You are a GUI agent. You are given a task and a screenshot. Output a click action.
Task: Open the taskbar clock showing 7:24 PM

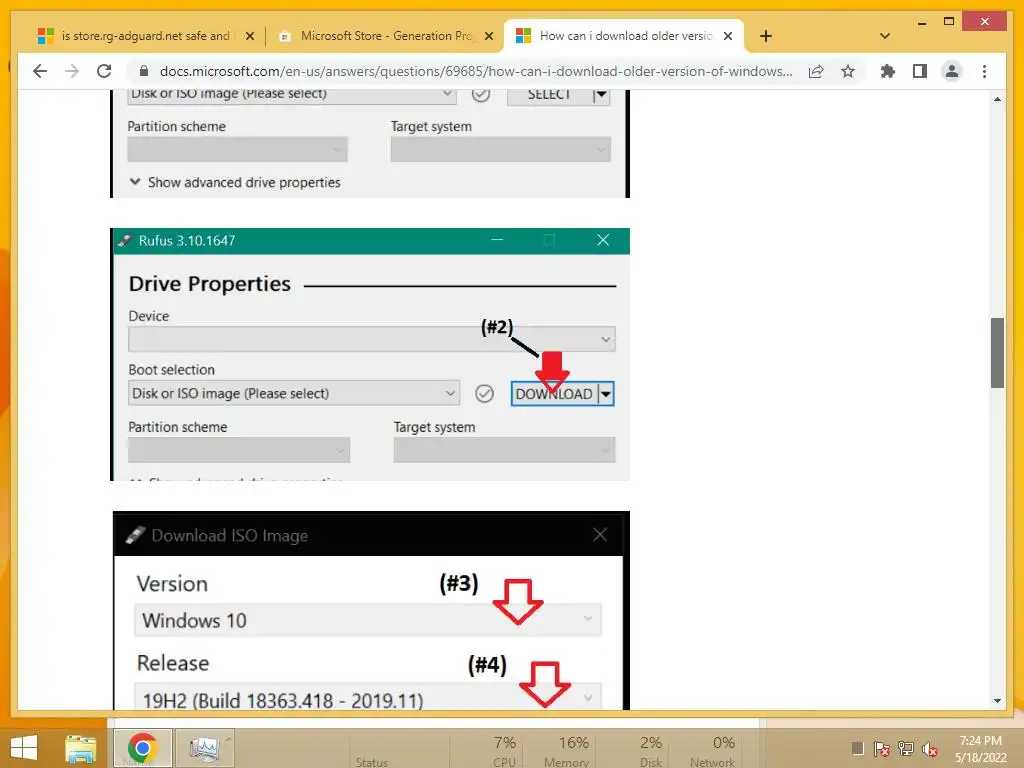tap(981, 749)
